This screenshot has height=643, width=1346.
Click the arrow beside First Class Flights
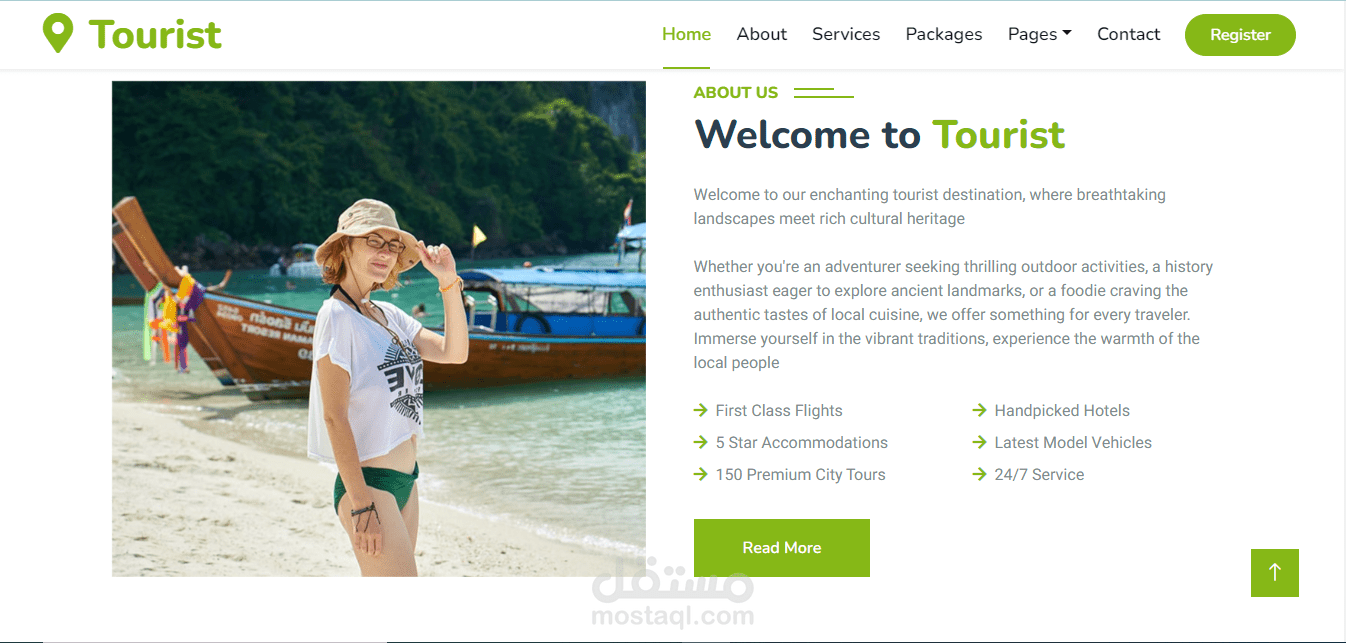(x=700, y=410)
